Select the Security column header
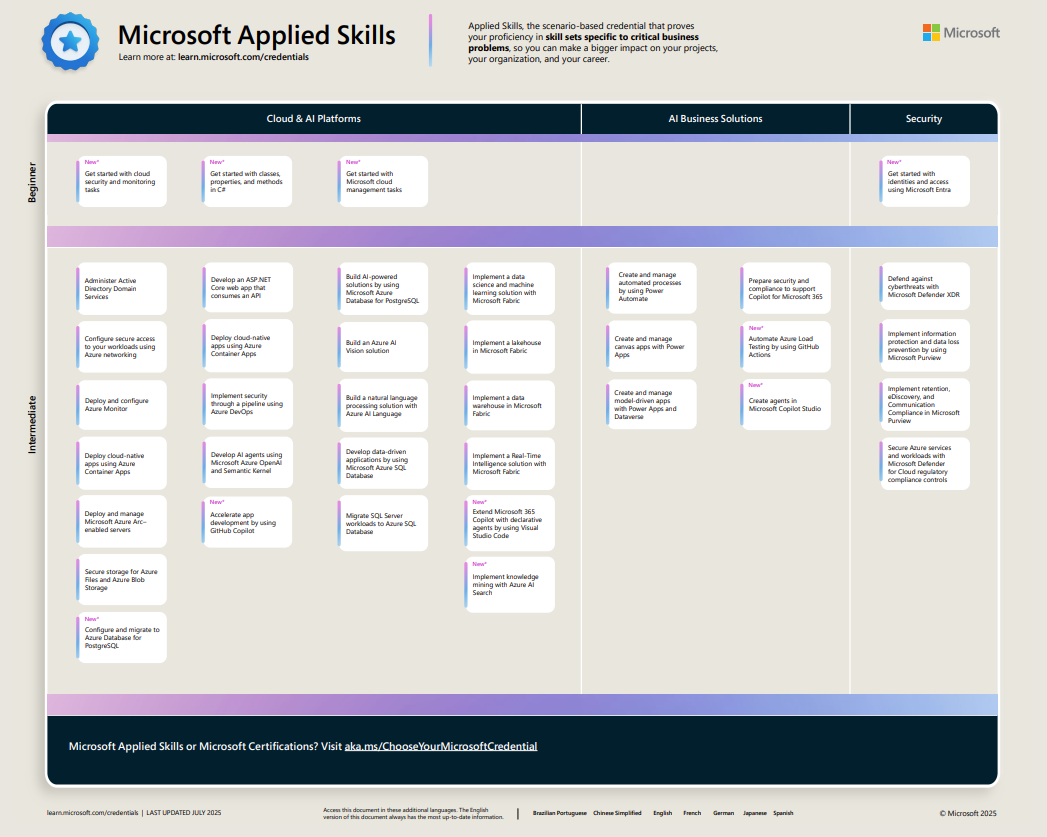 923,119
